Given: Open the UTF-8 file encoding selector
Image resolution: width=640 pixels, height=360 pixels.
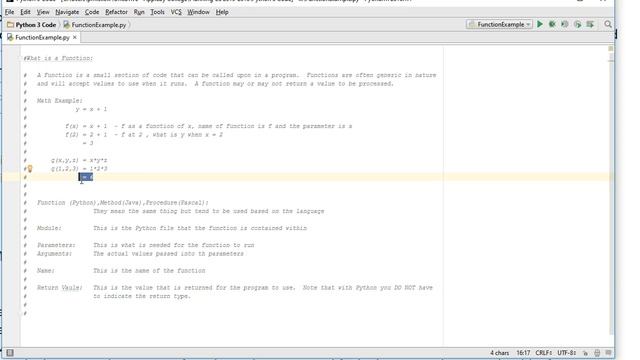Looking at the screenshot, I should pos(567,353).
